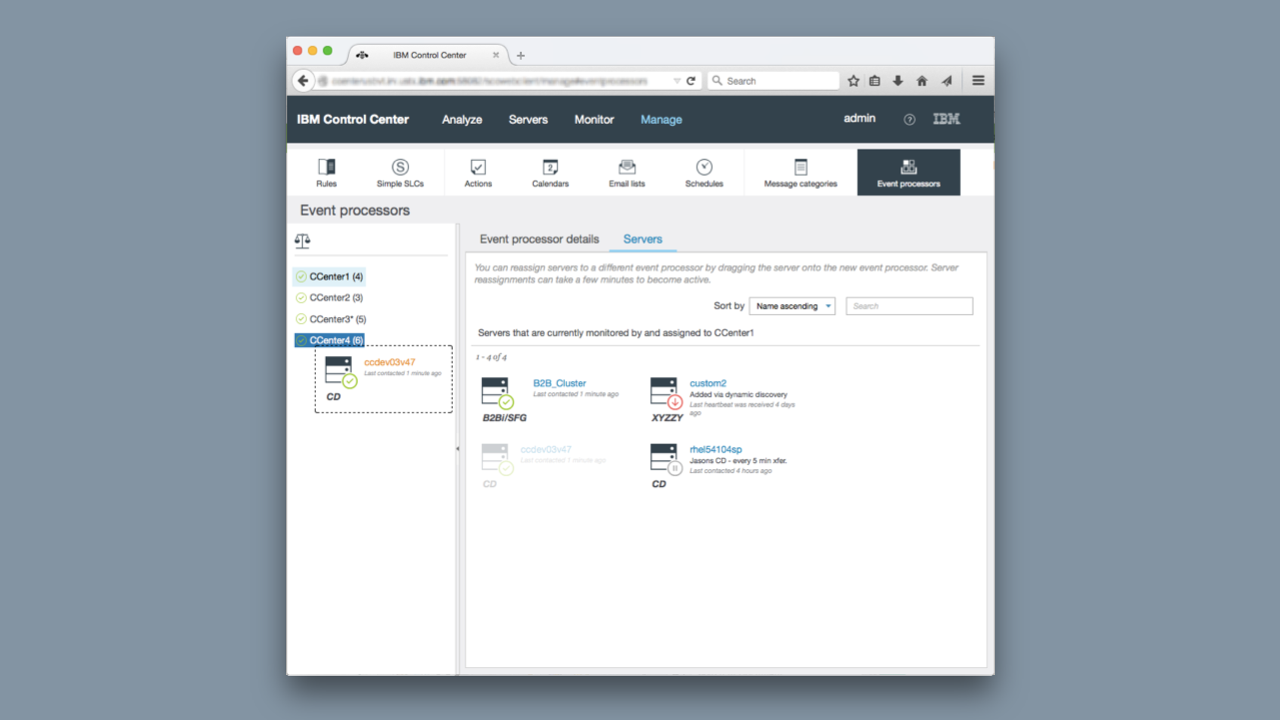Bookmark page with the star icon

853,81
